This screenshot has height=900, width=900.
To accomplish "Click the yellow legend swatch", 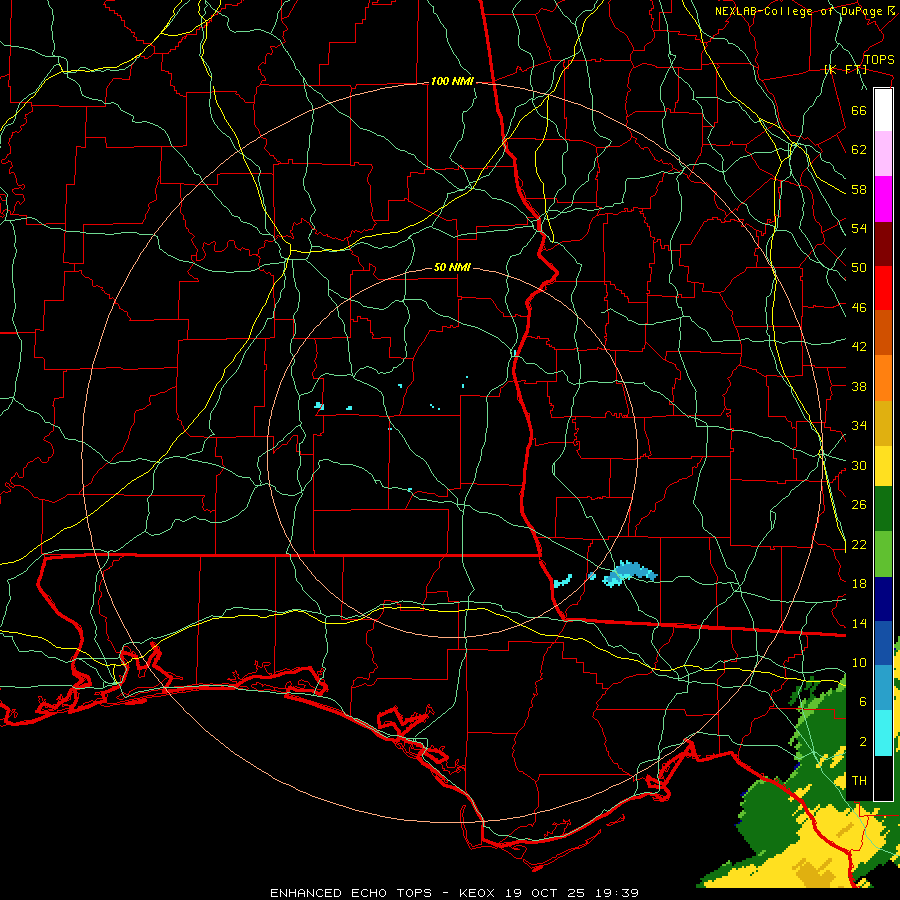I will (883, 465).
